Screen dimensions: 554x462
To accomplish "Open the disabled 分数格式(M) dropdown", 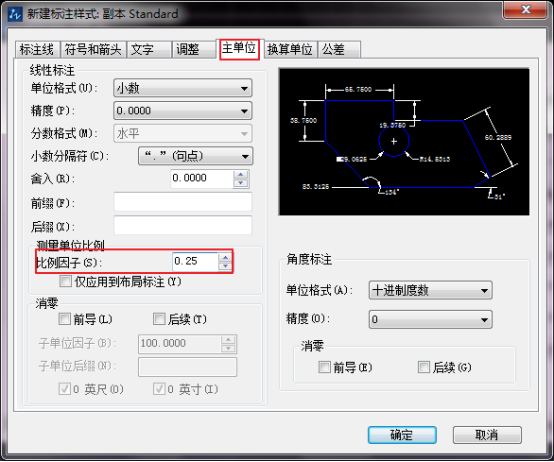I will 183,134.
